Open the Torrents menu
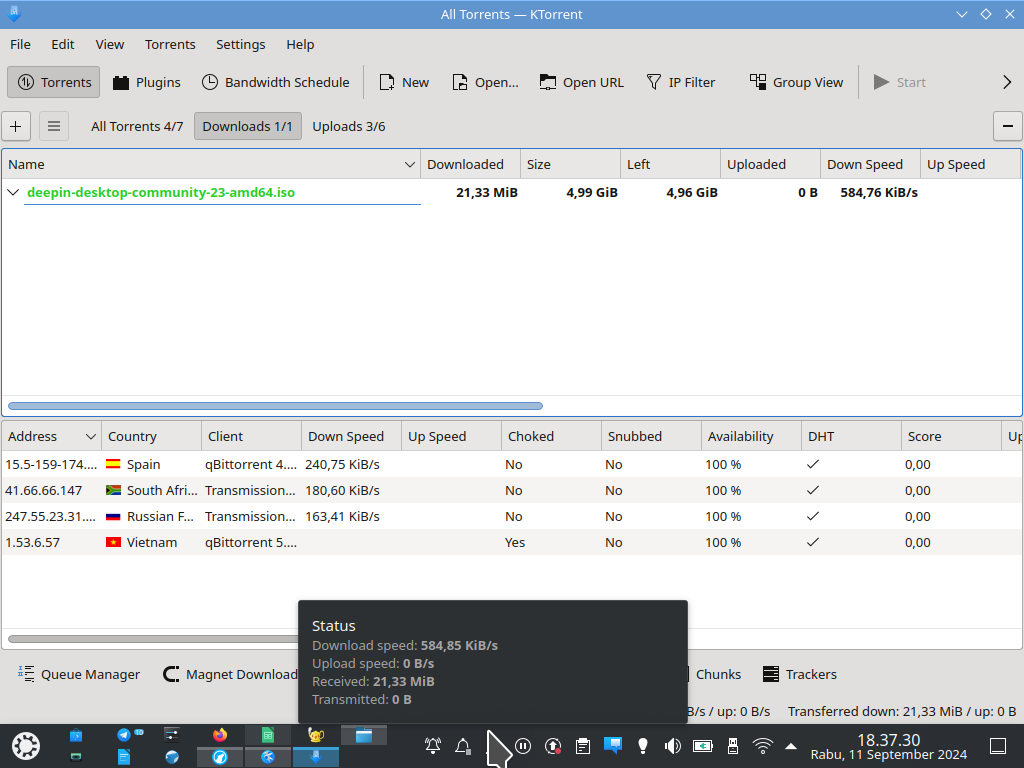 [x=170, y=44]
